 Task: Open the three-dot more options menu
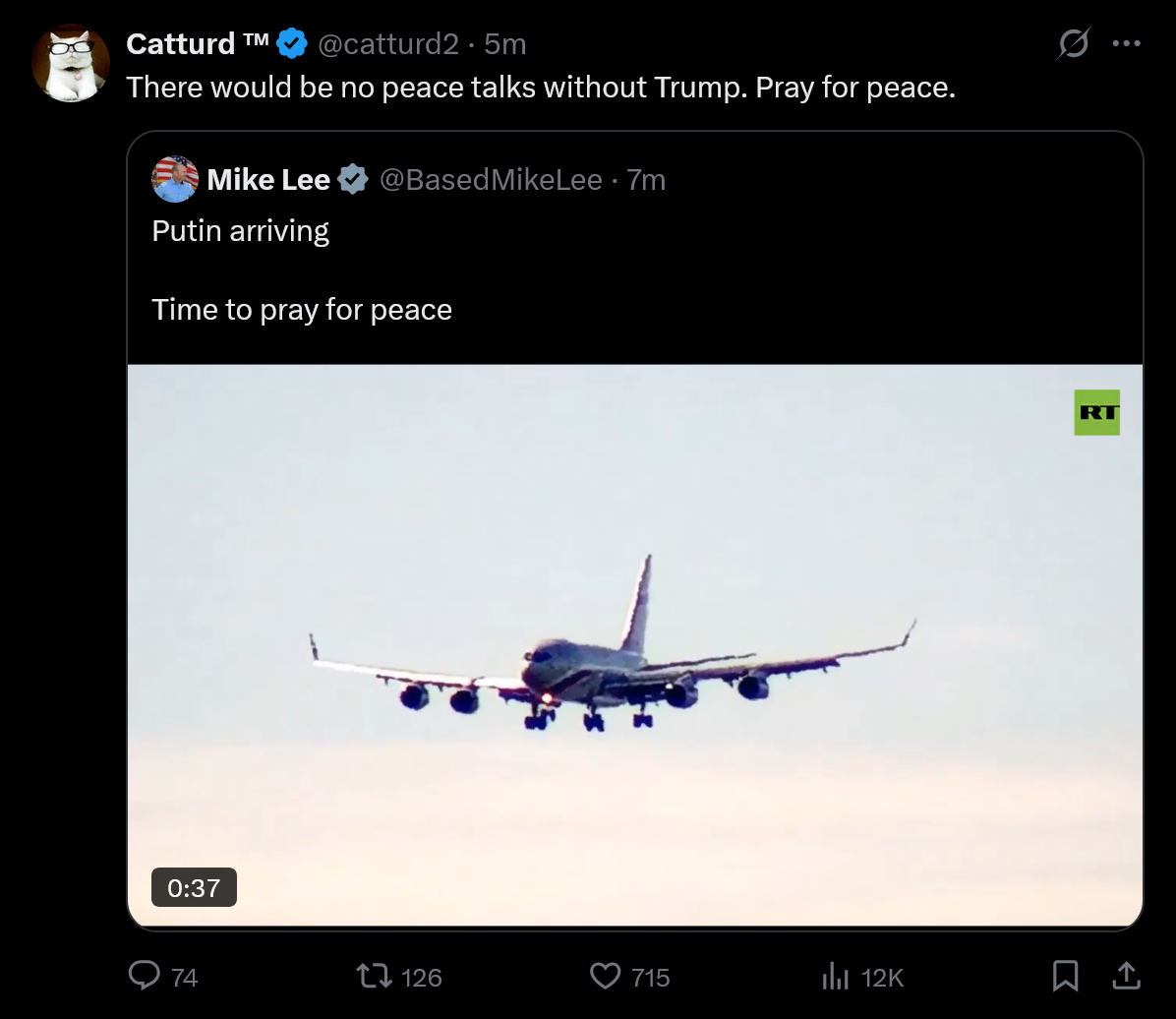coord(1126,43)
